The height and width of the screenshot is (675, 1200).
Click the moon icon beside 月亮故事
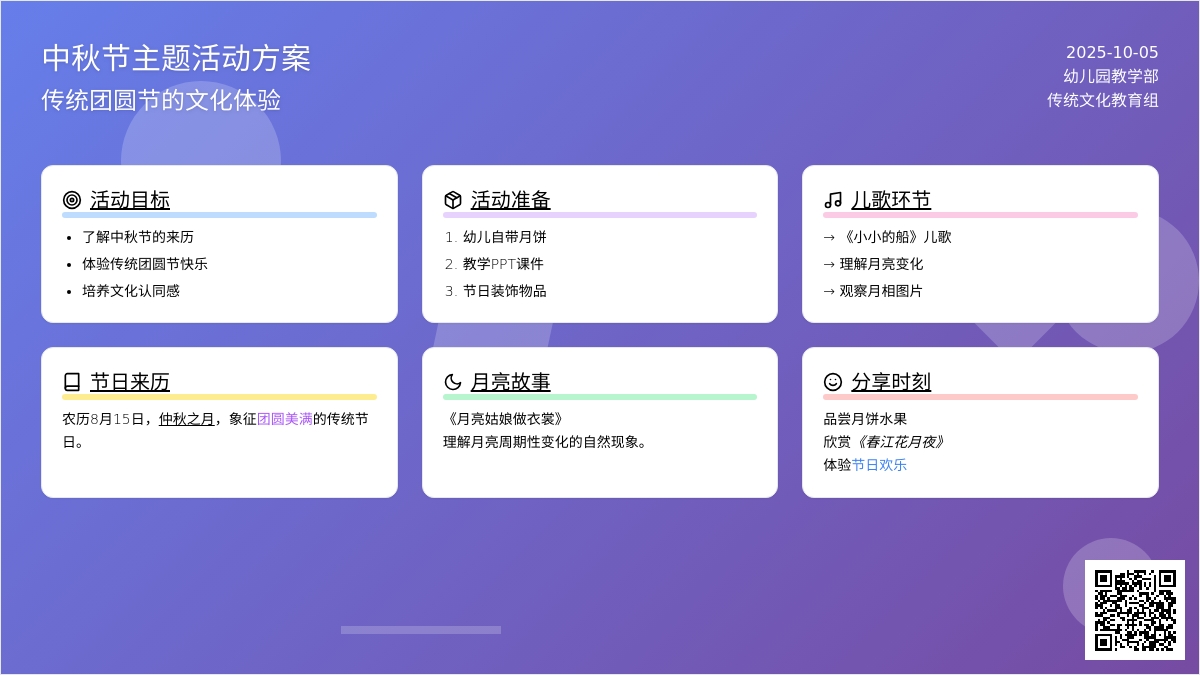click(x=453, y=382)
